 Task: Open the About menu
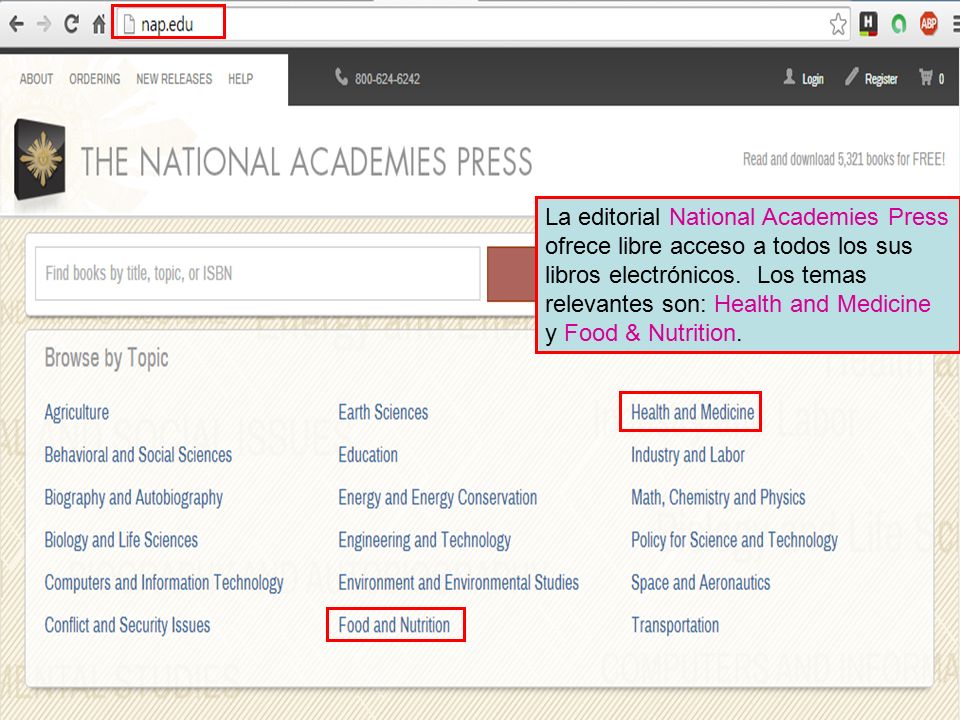[36, 79]
